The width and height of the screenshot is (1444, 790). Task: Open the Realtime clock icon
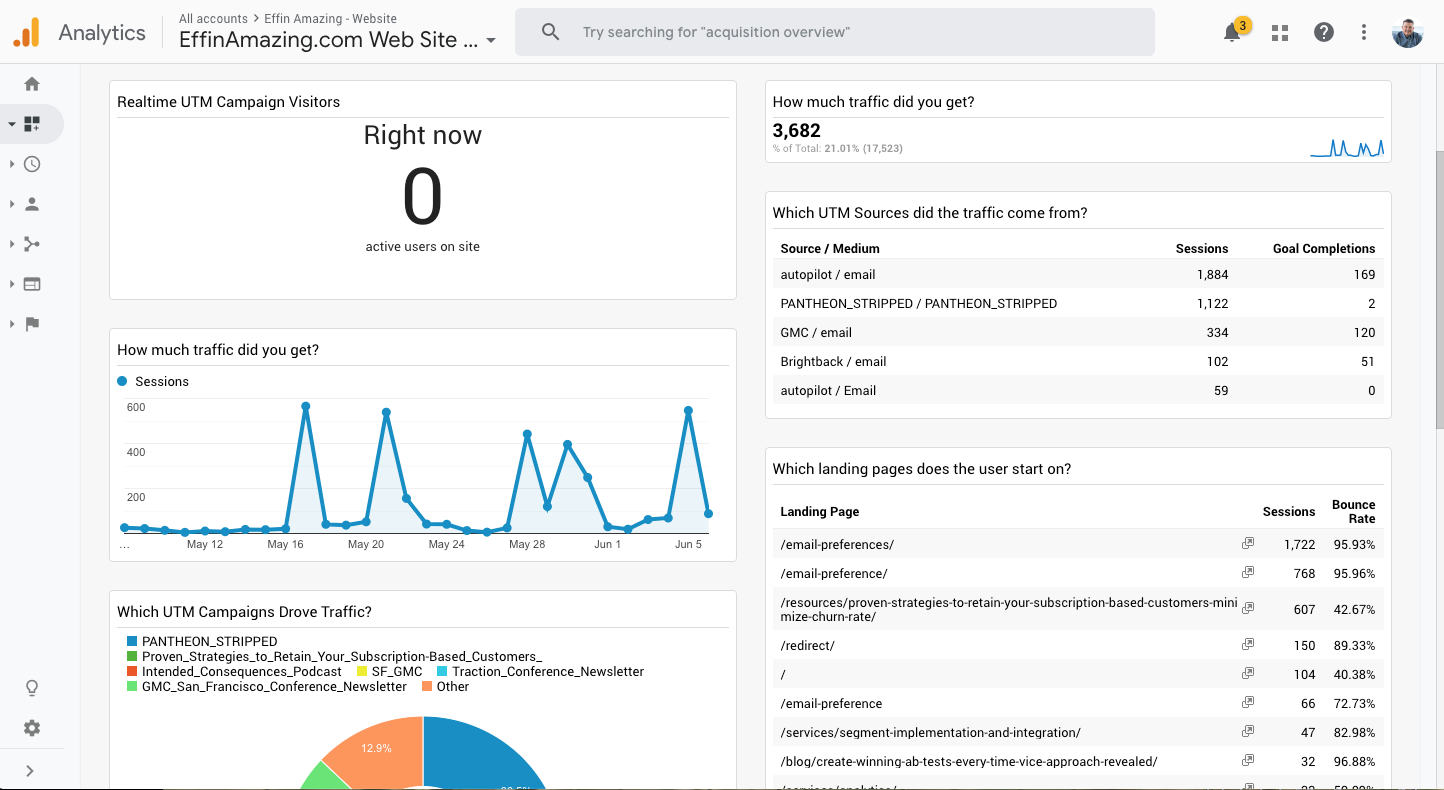(x=32, y=164)
